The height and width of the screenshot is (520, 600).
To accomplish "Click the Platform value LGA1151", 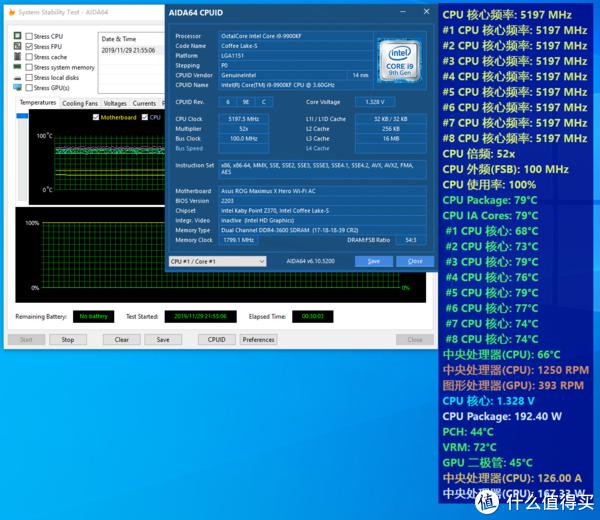I will pos(295,56).
